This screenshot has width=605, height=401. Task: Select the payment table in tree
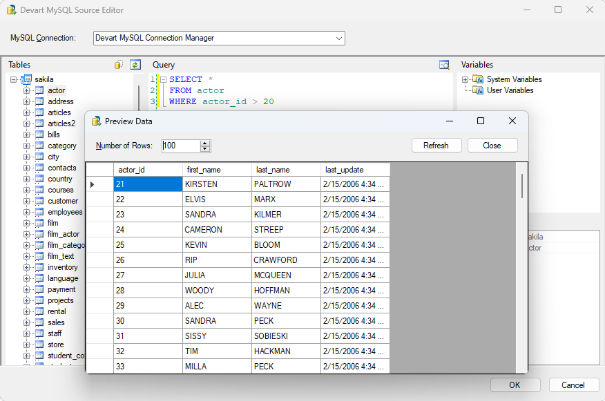[60, 289]
